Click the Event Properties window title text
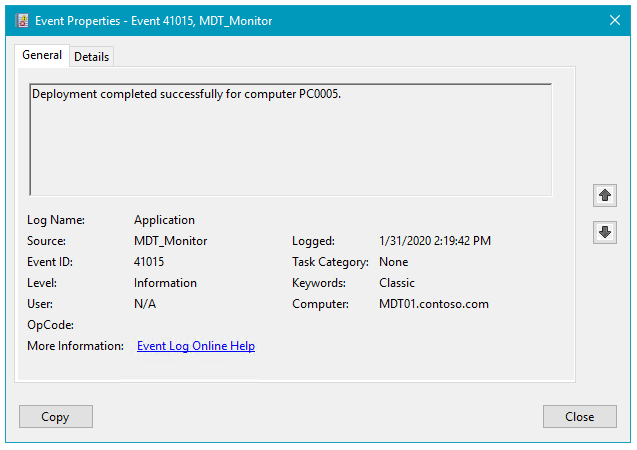Viewport: 637px width, 450px height. point(153,20)
